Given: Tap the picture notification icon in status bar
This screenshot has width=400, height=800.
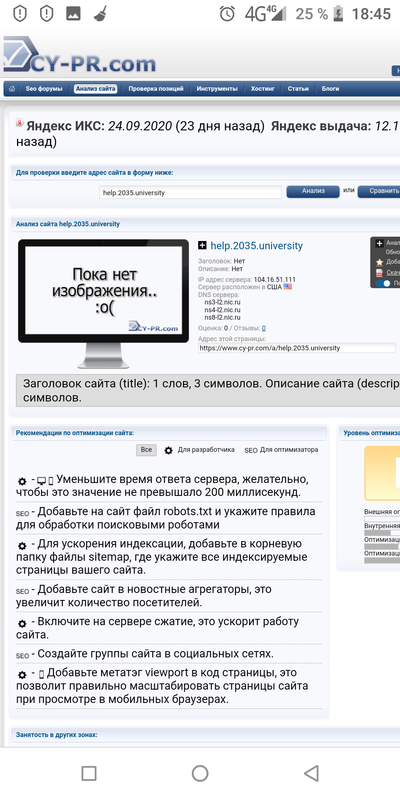Looking at the screenshot, I should pyautogui.click(x=73, y=14).
